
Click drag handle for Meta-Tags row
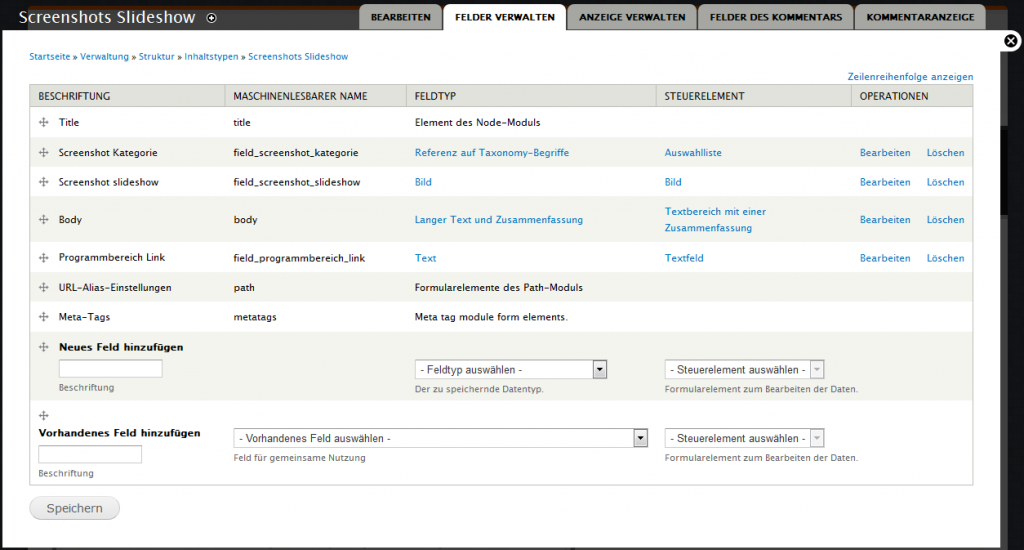(x=43, y=317)
